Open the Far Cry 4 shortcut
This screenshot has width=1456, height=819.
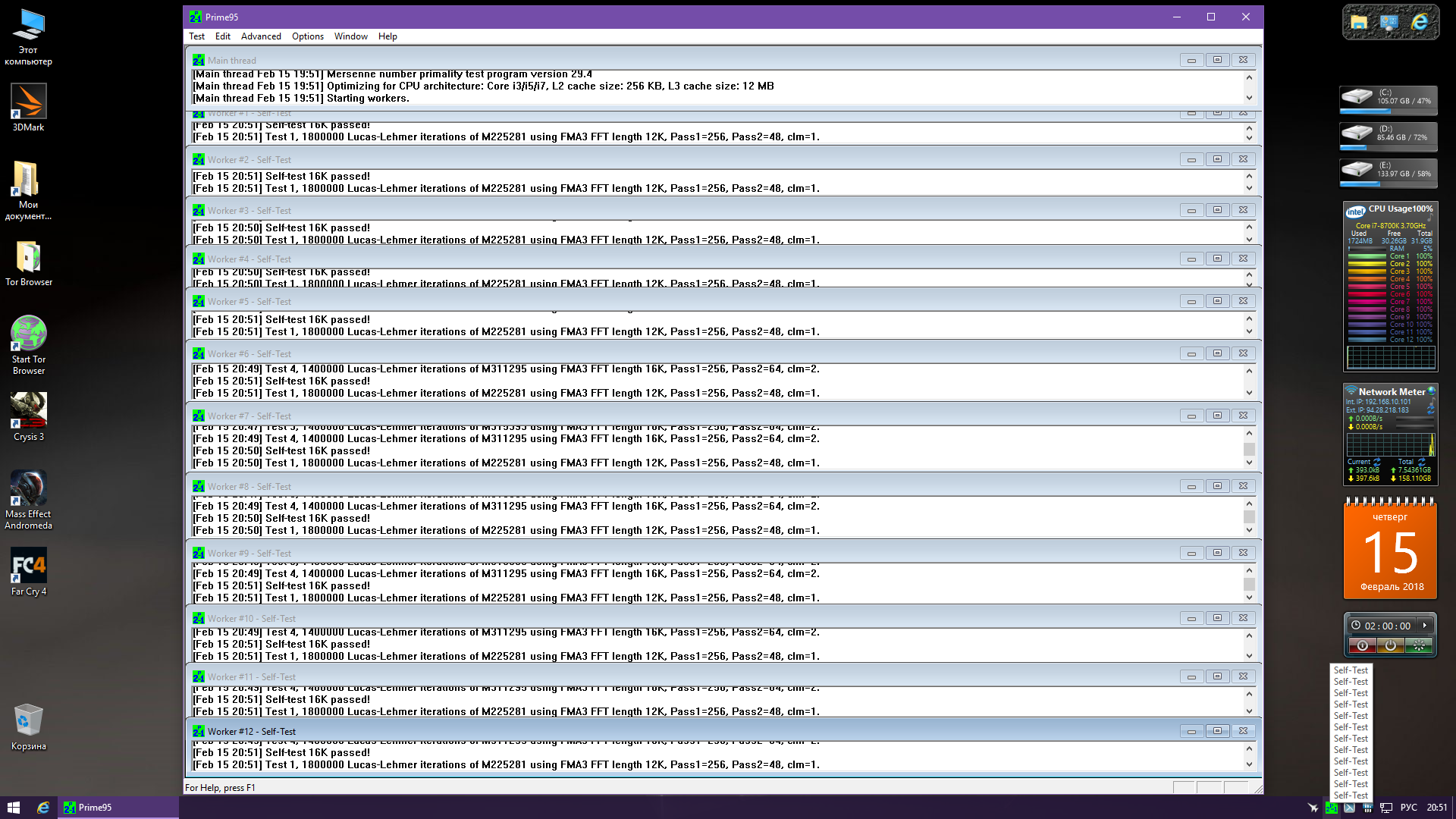click(28, 566)
